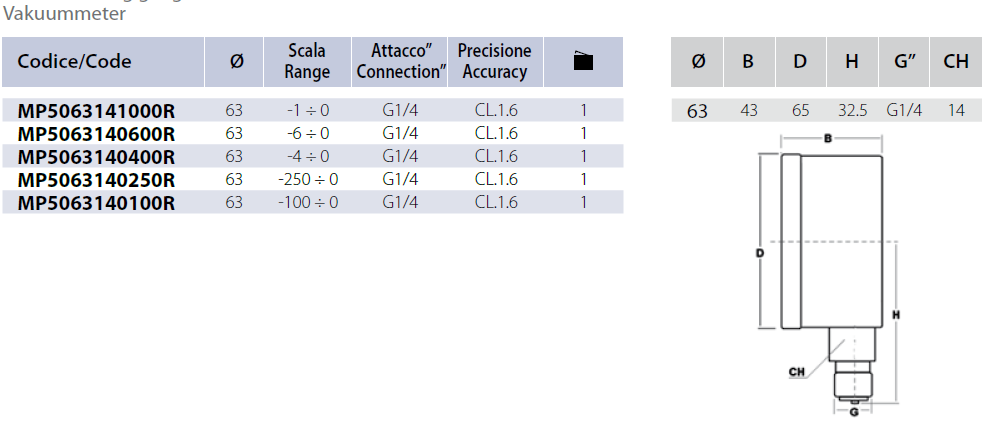Select the 43 value under column B
The height and width of the screenshot is (435, 991).
[x=748, y=111]
